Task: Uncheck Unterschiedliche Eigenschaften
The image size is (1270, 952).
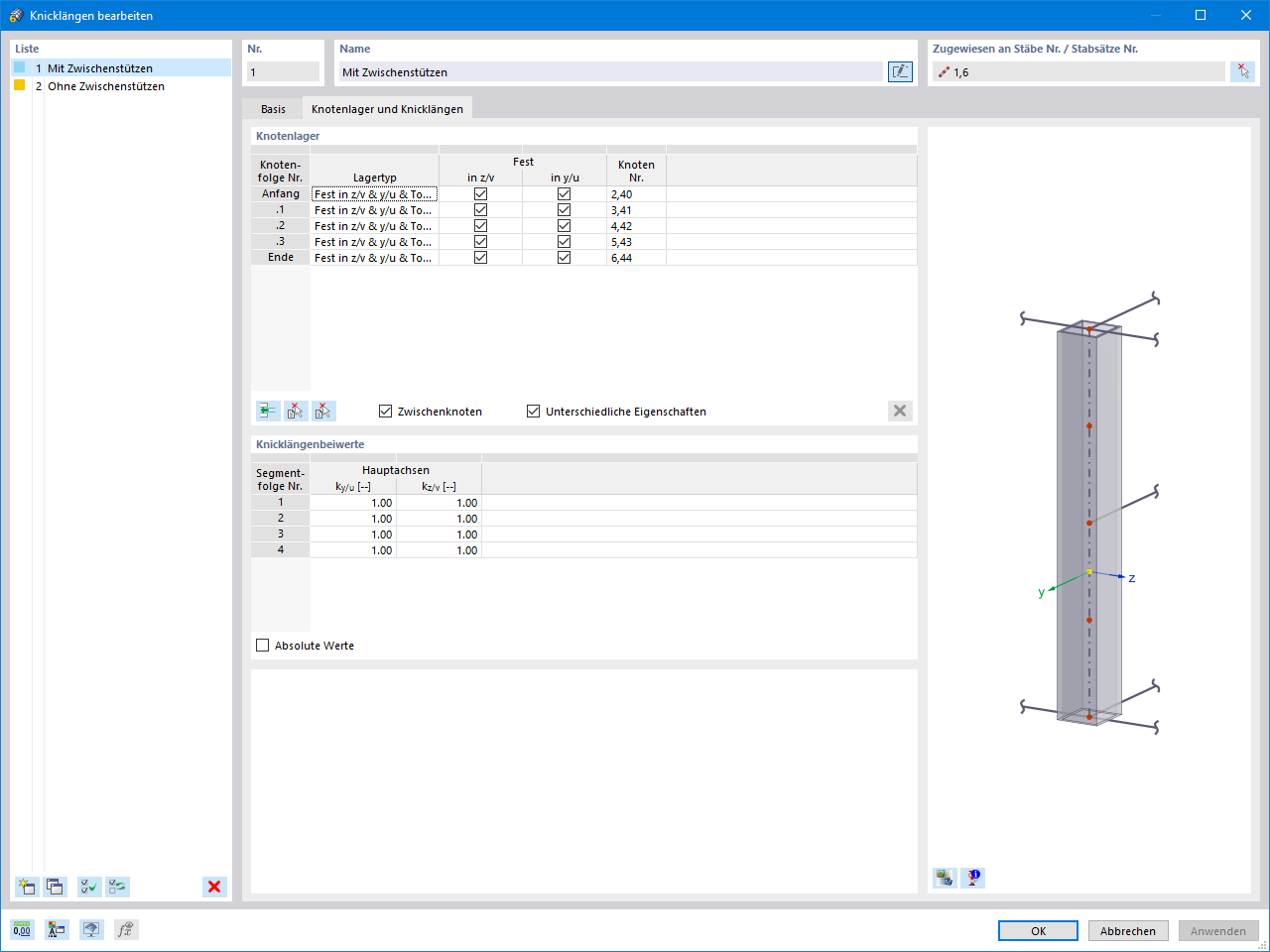Action: (533, 411)
